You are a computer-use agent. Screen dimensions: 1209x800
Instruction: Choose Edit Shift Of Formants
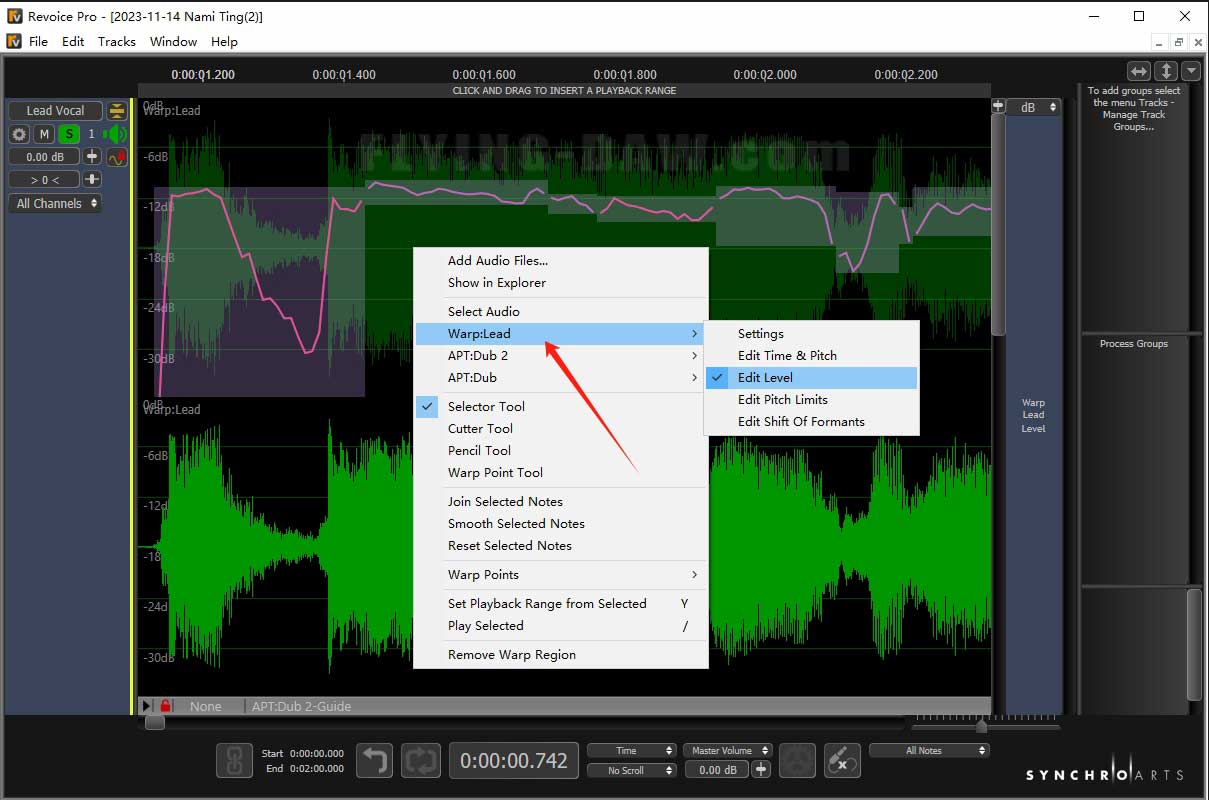(x=811, y=422)
